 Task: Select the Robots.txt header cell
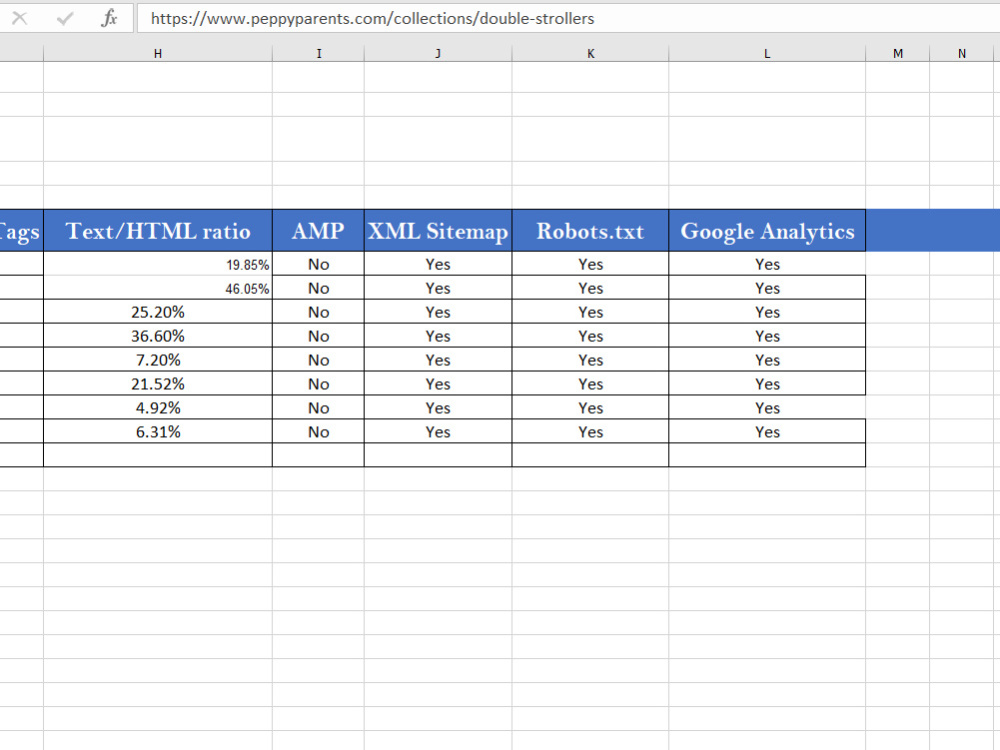591,231
